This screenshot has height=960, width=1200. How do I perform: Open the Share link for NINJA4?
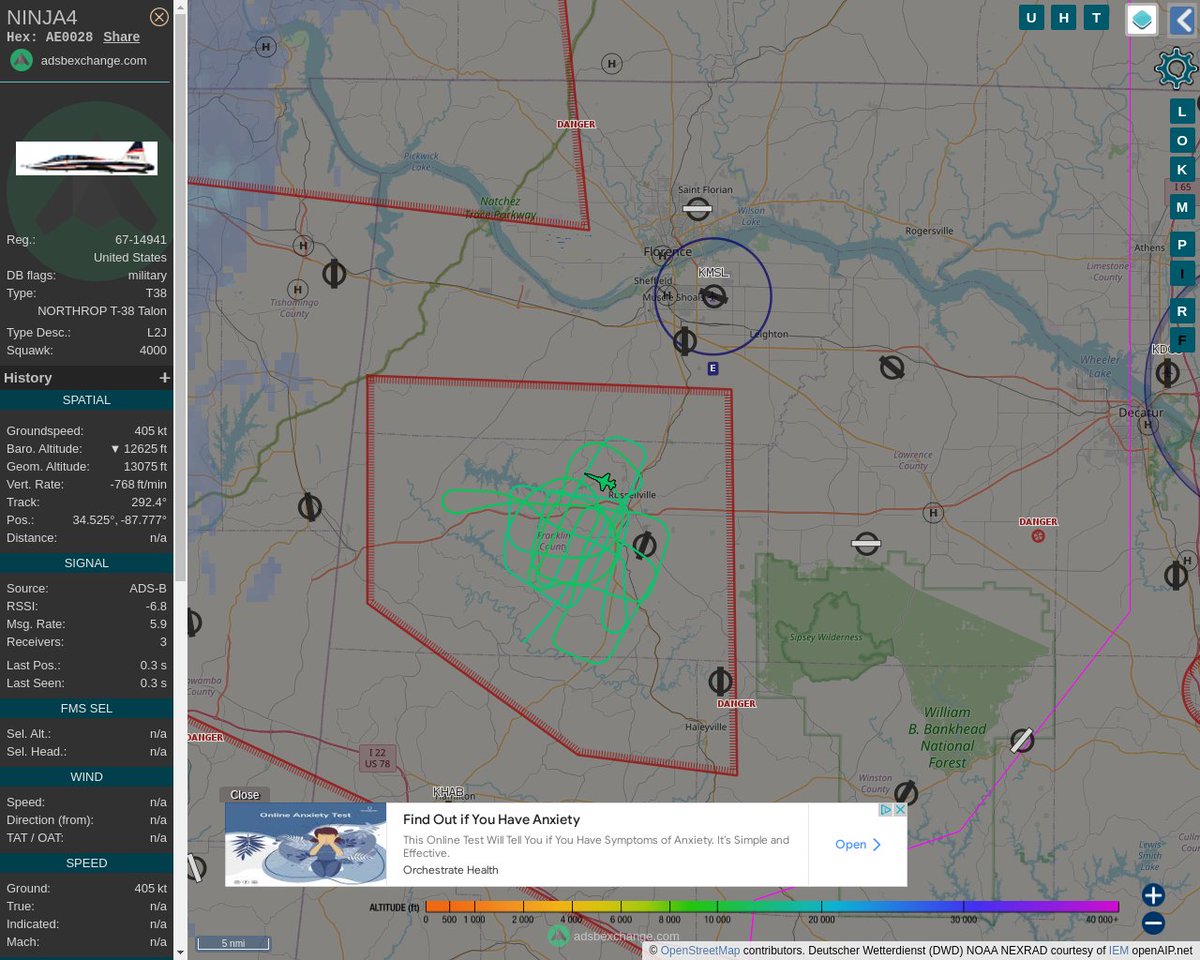point(121,36)
